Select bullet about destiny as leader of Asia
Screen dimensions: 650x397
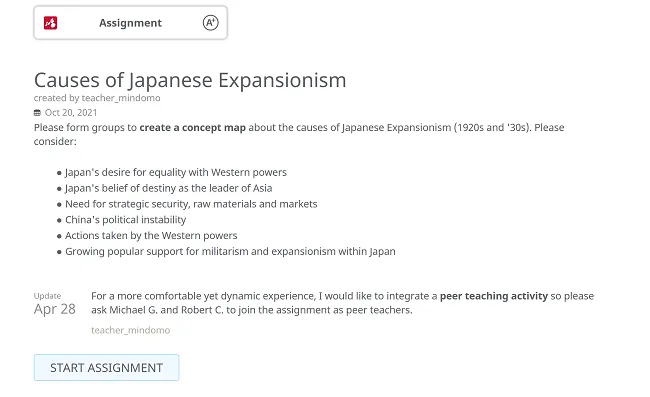click(169, 188)
